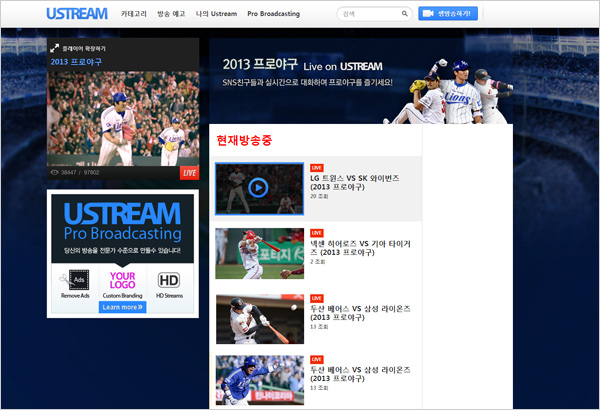Click the 2 조회 view count
The height and width of the screenshot is (410, 600).
(317, 262)
